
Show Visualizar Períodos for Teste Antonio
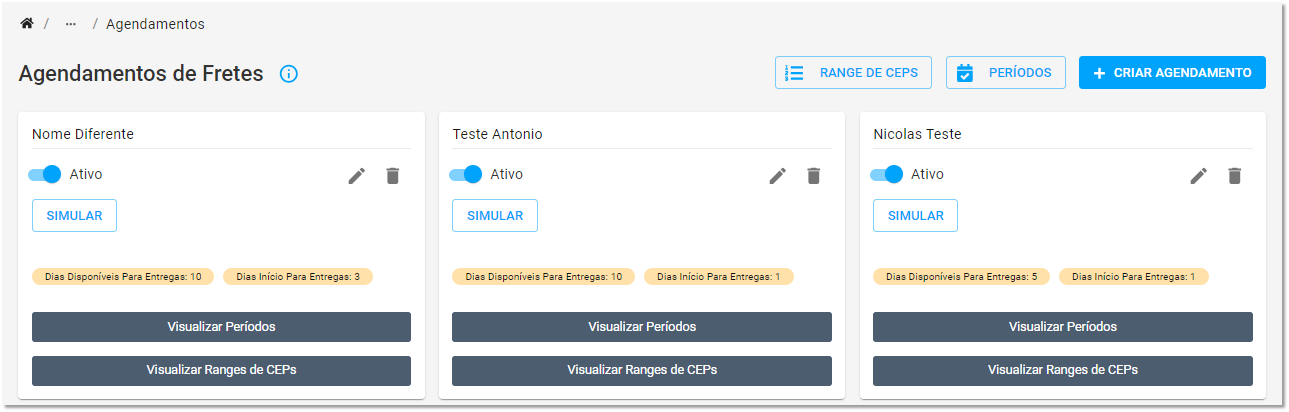[642, 327]
